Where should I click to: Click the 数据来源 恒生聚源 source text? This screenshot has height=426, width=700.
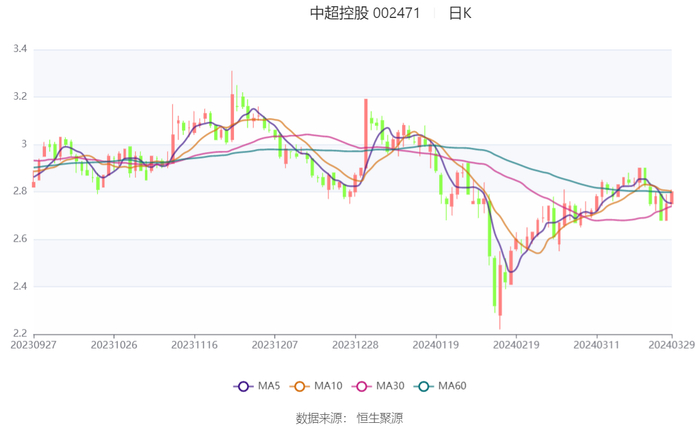click(x=349, y=416)
